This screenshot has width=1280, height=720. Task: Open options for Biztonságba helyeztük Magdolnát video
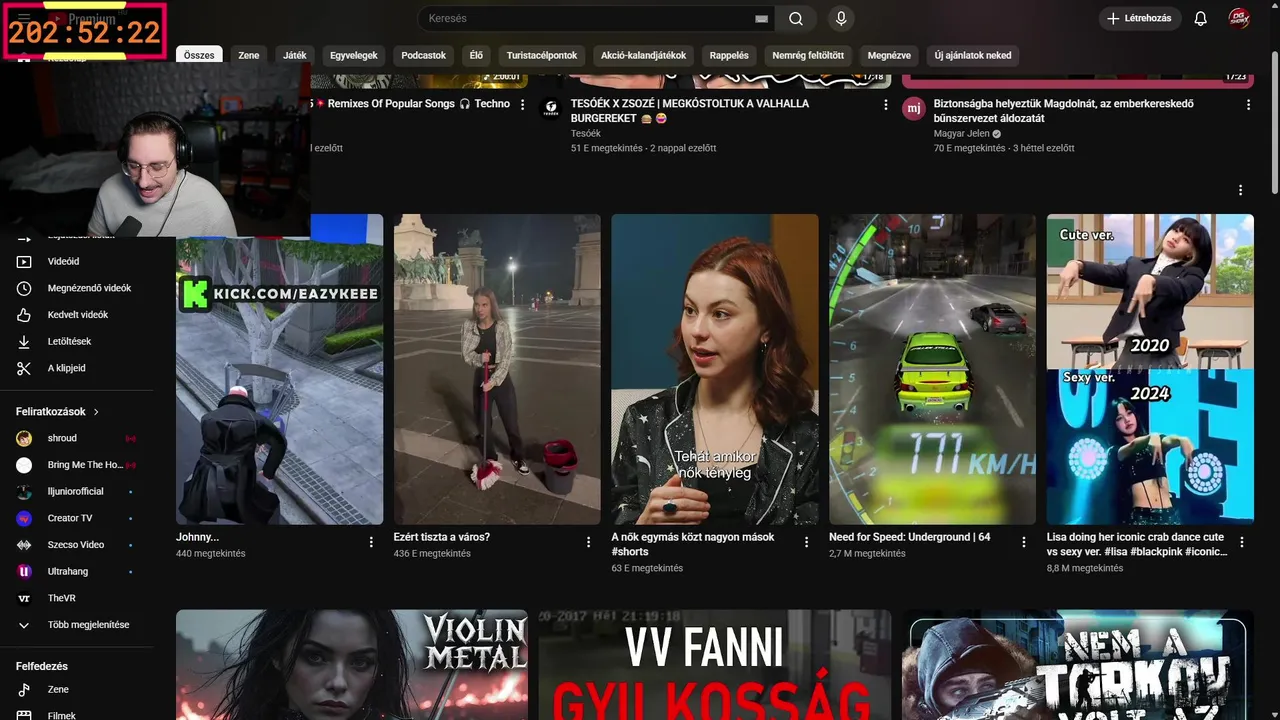point(1248,104)
